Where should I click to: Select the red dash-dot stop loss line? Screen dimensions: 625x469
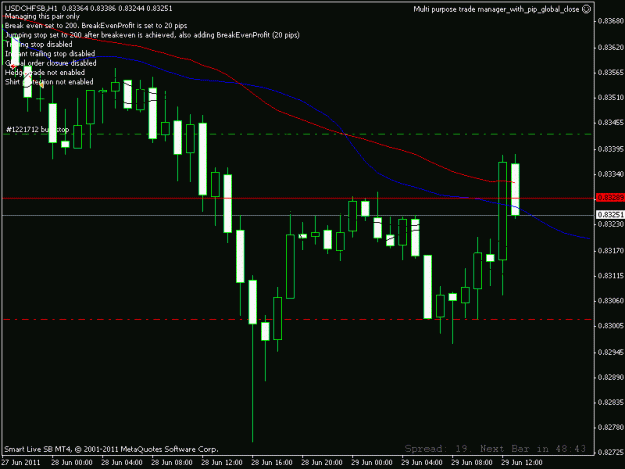pos(298,320)
